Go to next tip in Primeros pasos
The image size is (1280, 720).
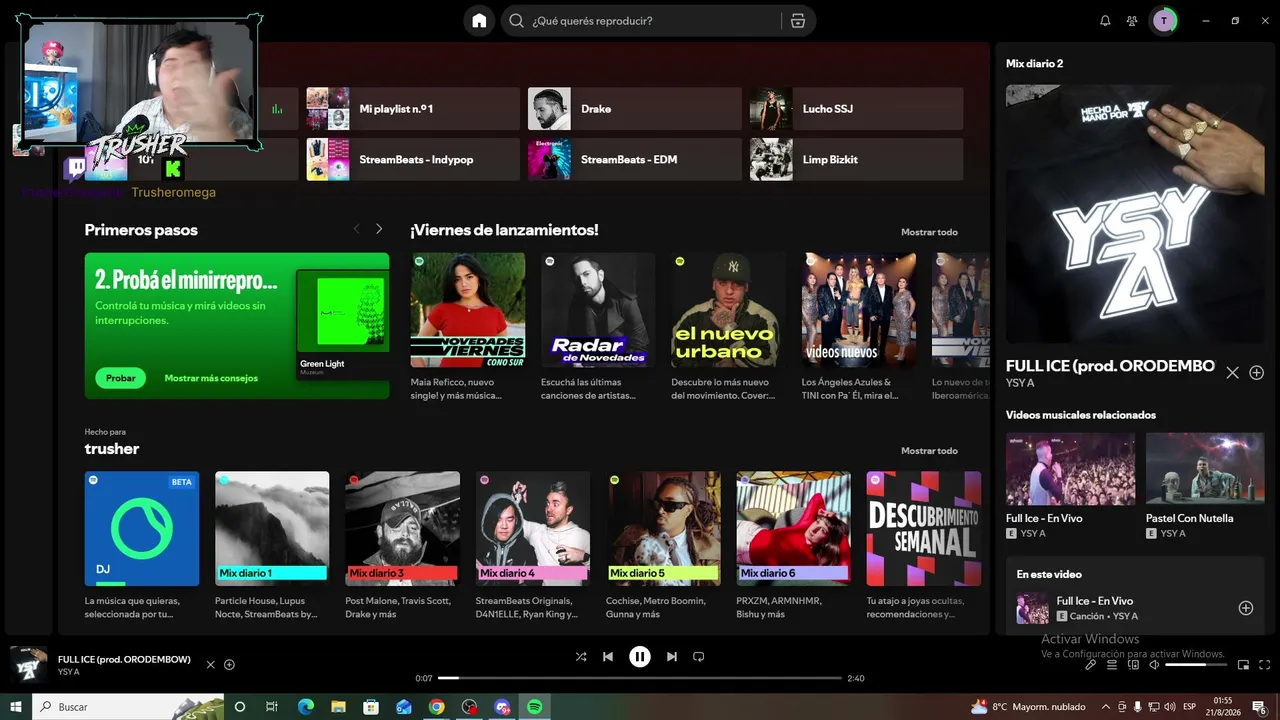tap(379, 229)
